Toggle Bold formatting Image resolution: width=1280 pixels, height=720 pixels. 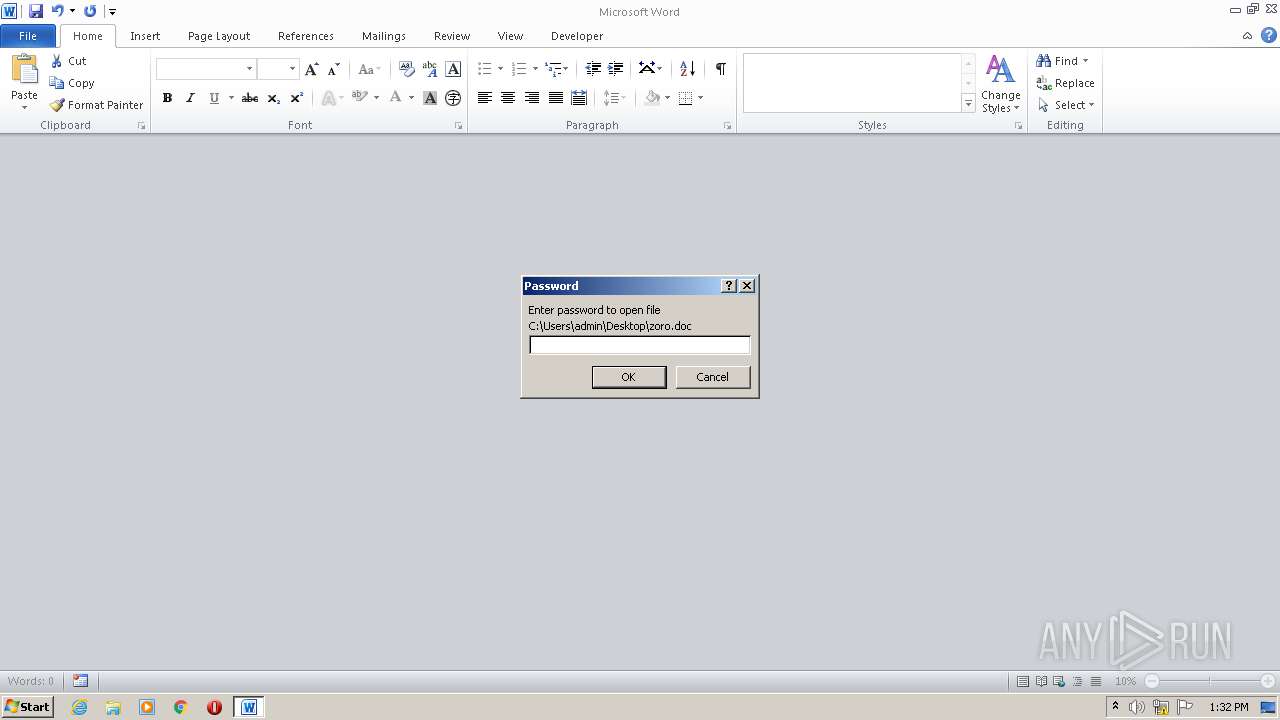pyautogui.click(x=167, y=98)
